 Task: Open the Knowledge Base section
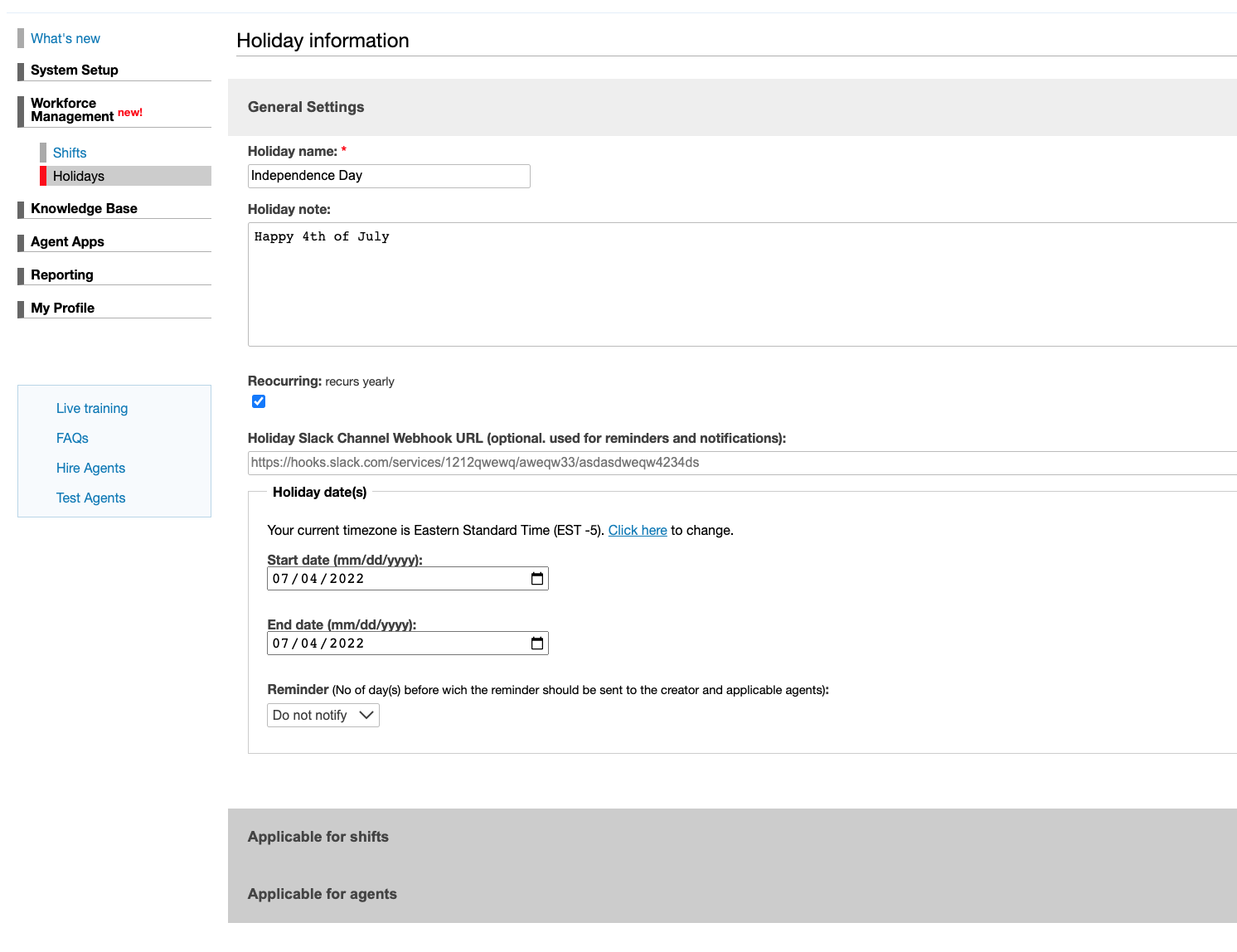(85, 208)
